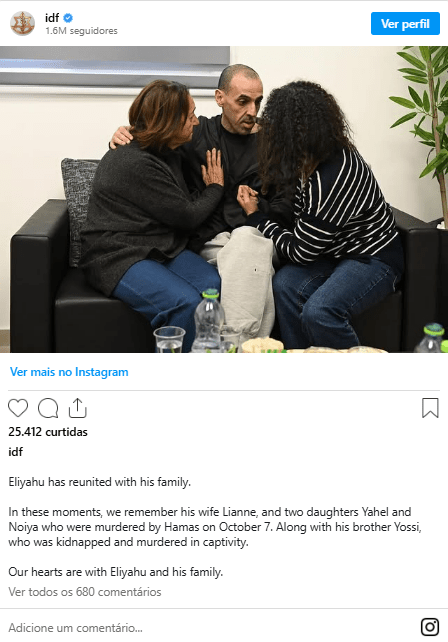Open the family reunion photo
The height and width of the screenshot is (642, 448).
pyautogui.click(x=224, y=199)
